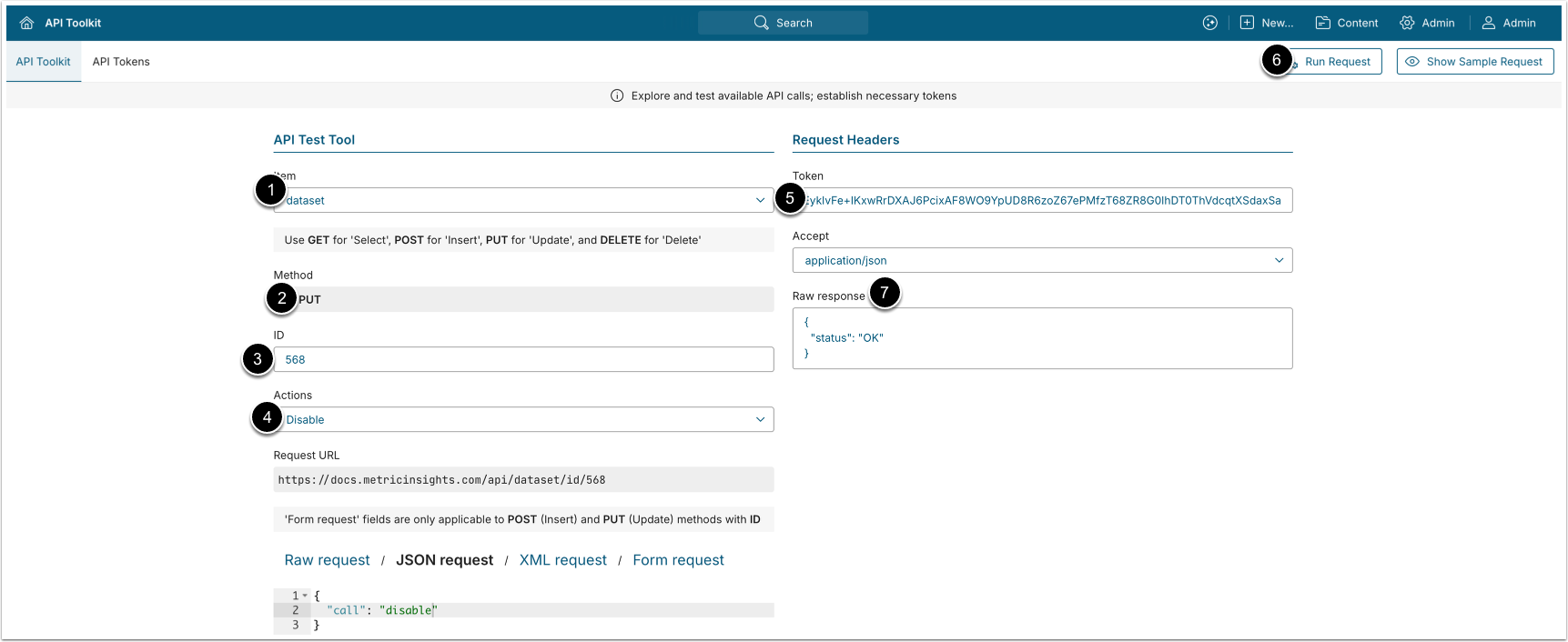Click the Content folder icon
Screen dimensions: 1568x642
1323,23
